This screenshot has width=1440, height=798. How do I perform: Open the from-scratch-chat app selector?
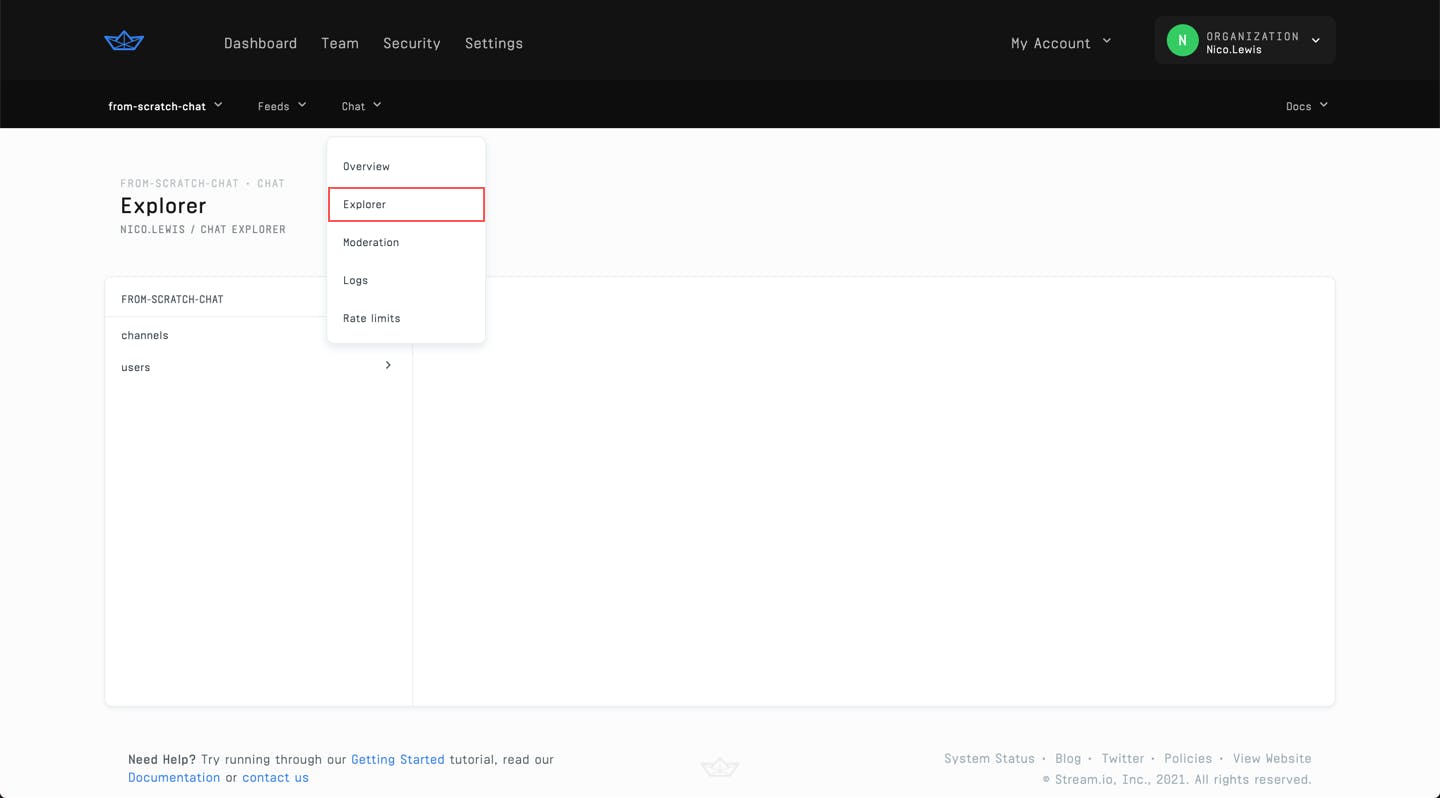click(x=165, y=106)
